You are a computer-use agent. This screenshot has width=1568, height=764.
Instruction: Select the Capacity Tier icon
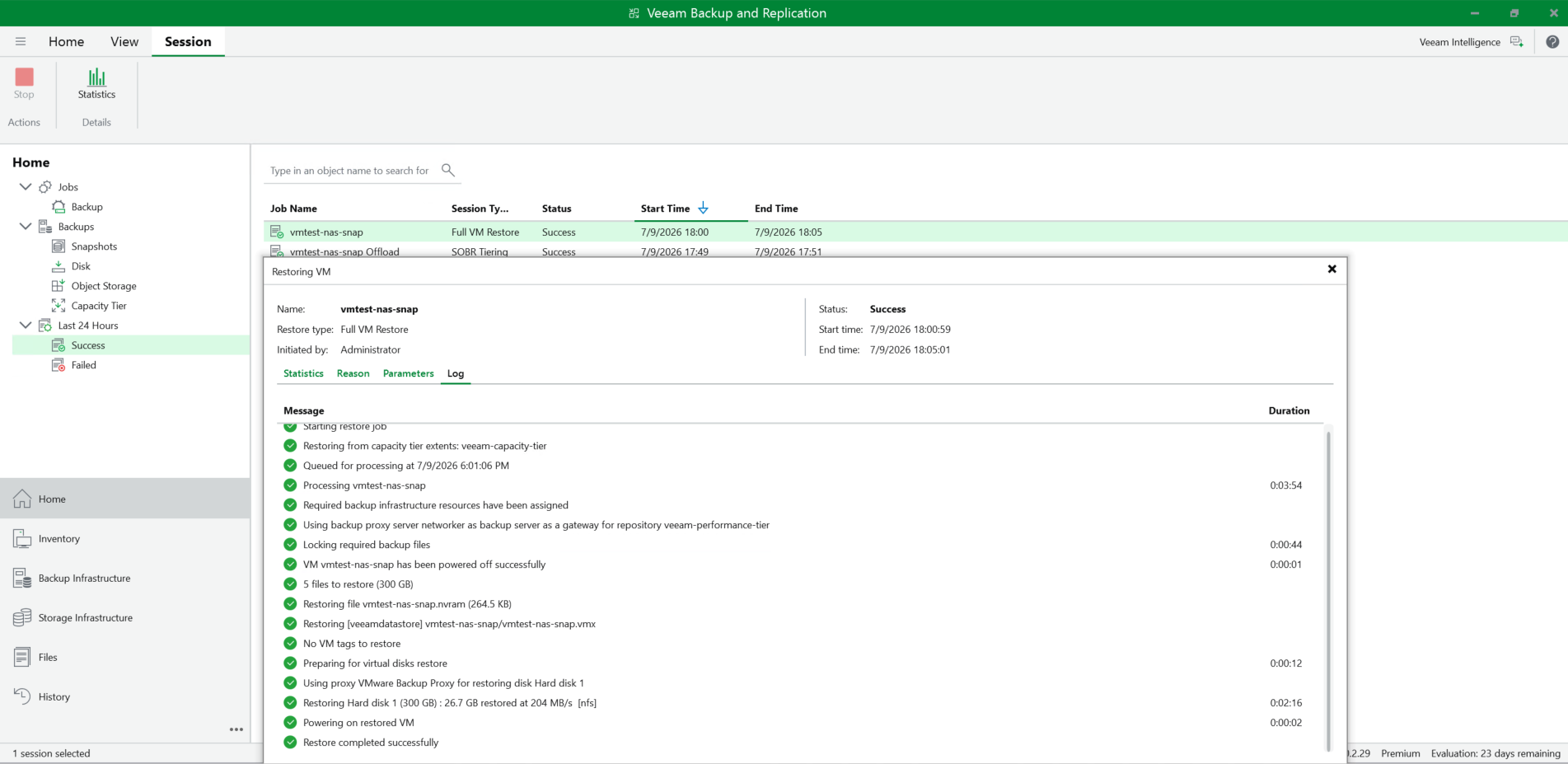click(59, 306)
